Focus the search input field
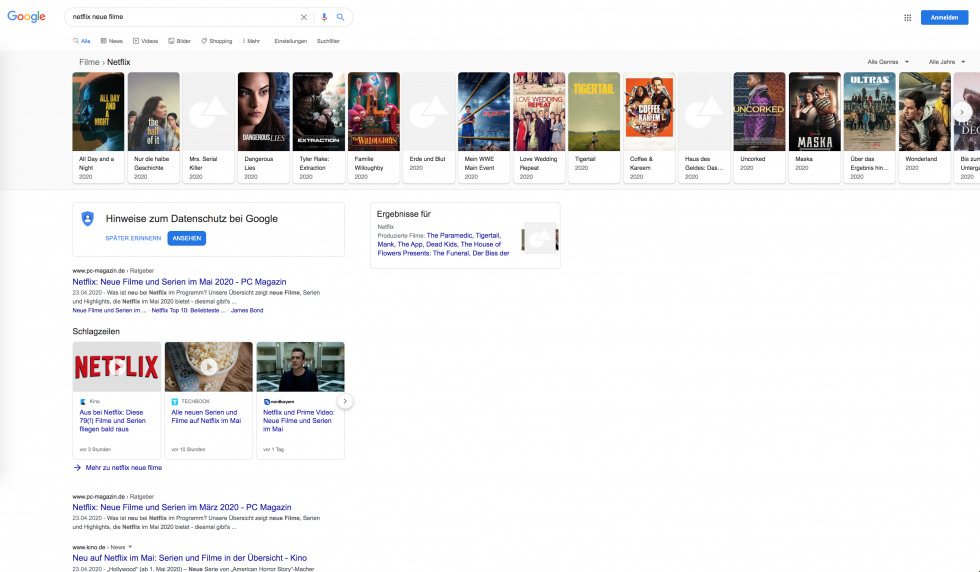The height and width of the screenshot is (572, 980). click(184, 18)
